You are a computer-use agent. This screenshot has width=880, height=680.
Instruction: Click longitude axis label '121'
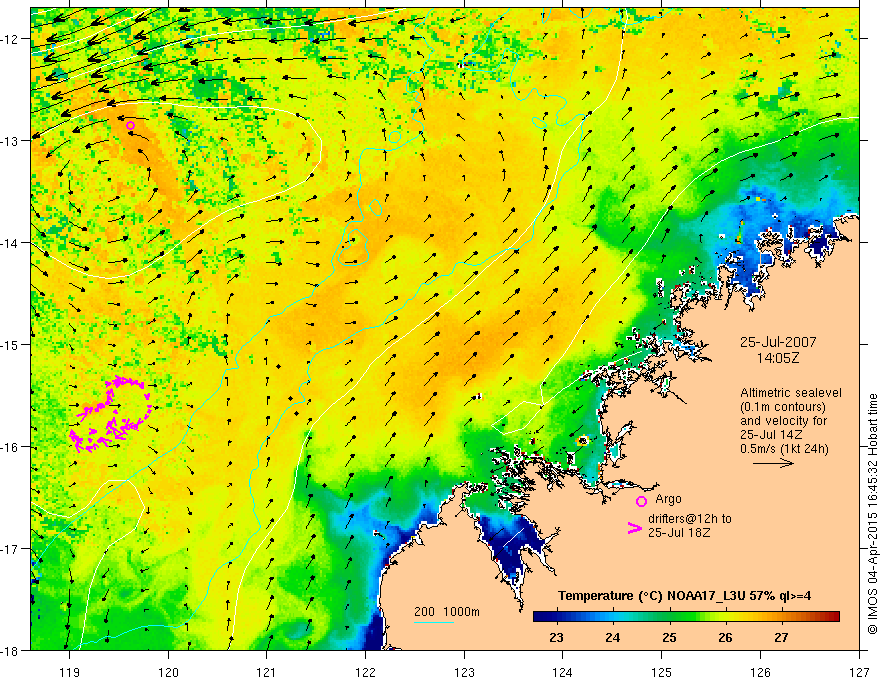click(x=266, y=672)
